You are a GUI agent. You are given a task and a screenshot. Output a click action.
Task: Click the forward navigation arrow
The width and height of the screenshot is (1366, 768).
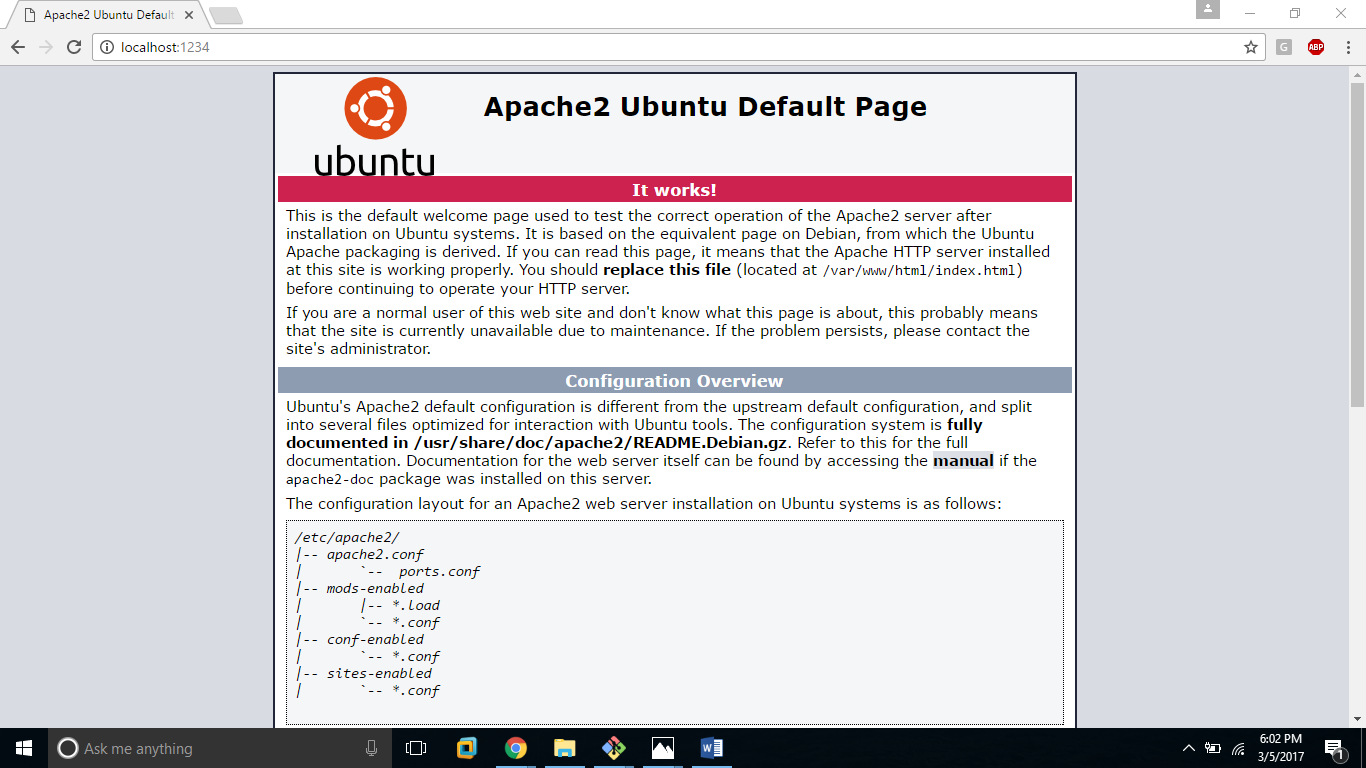46,47
